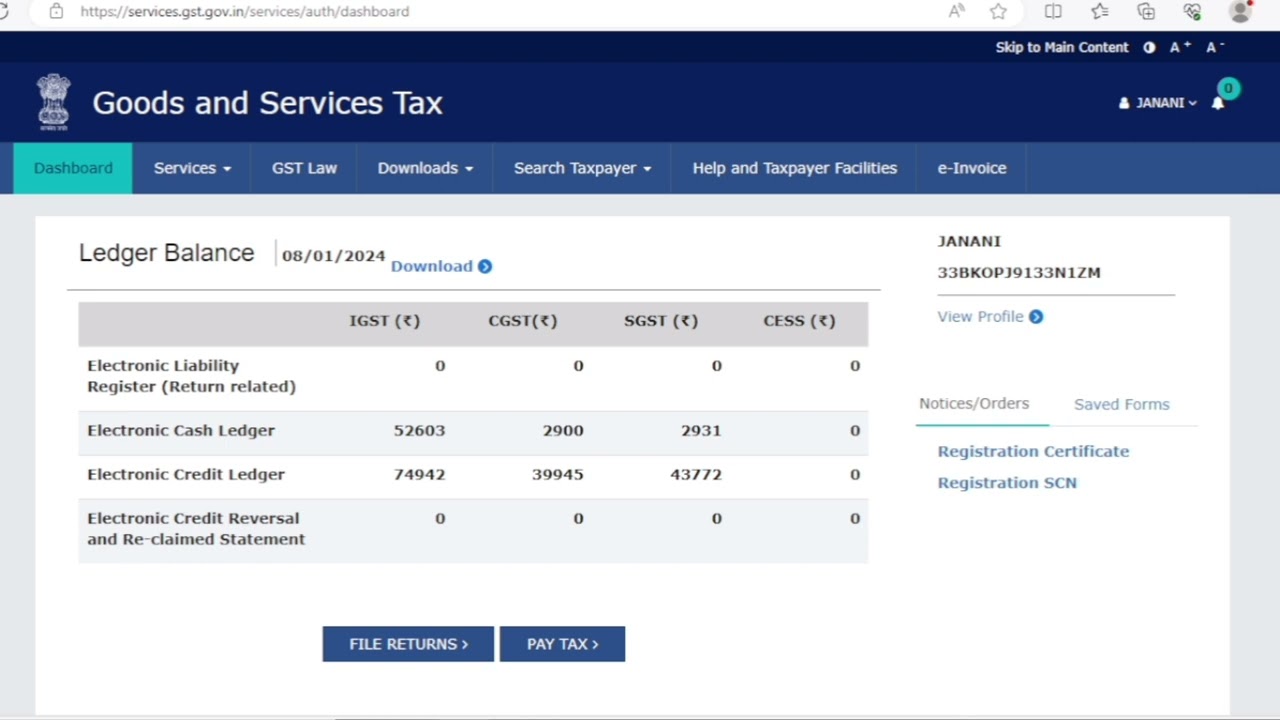Open the Registration SCN link

1007,483
